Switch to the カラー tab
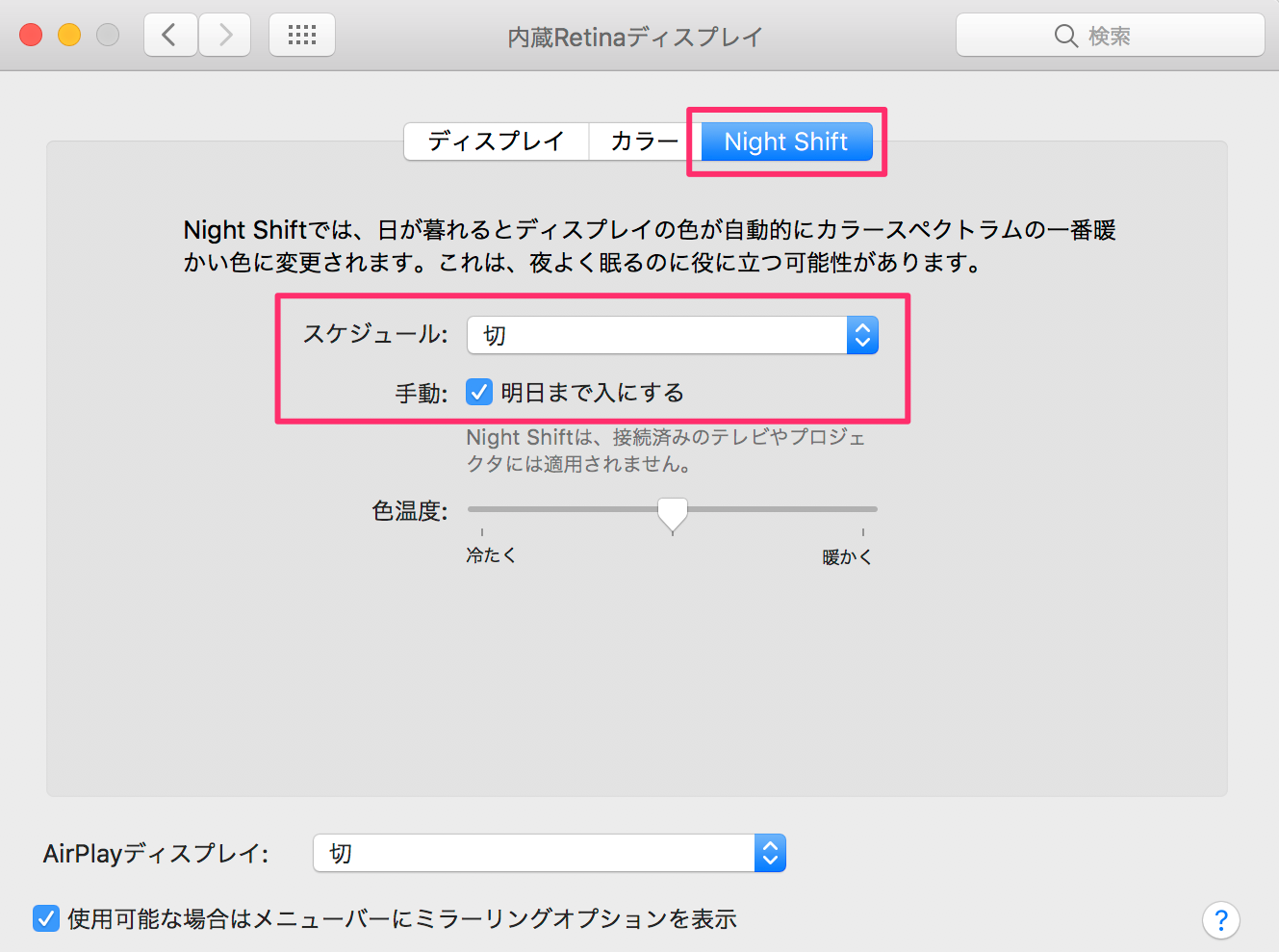Image resolution: width=1279 pixels, height=952 pixels. coord(644,142)
